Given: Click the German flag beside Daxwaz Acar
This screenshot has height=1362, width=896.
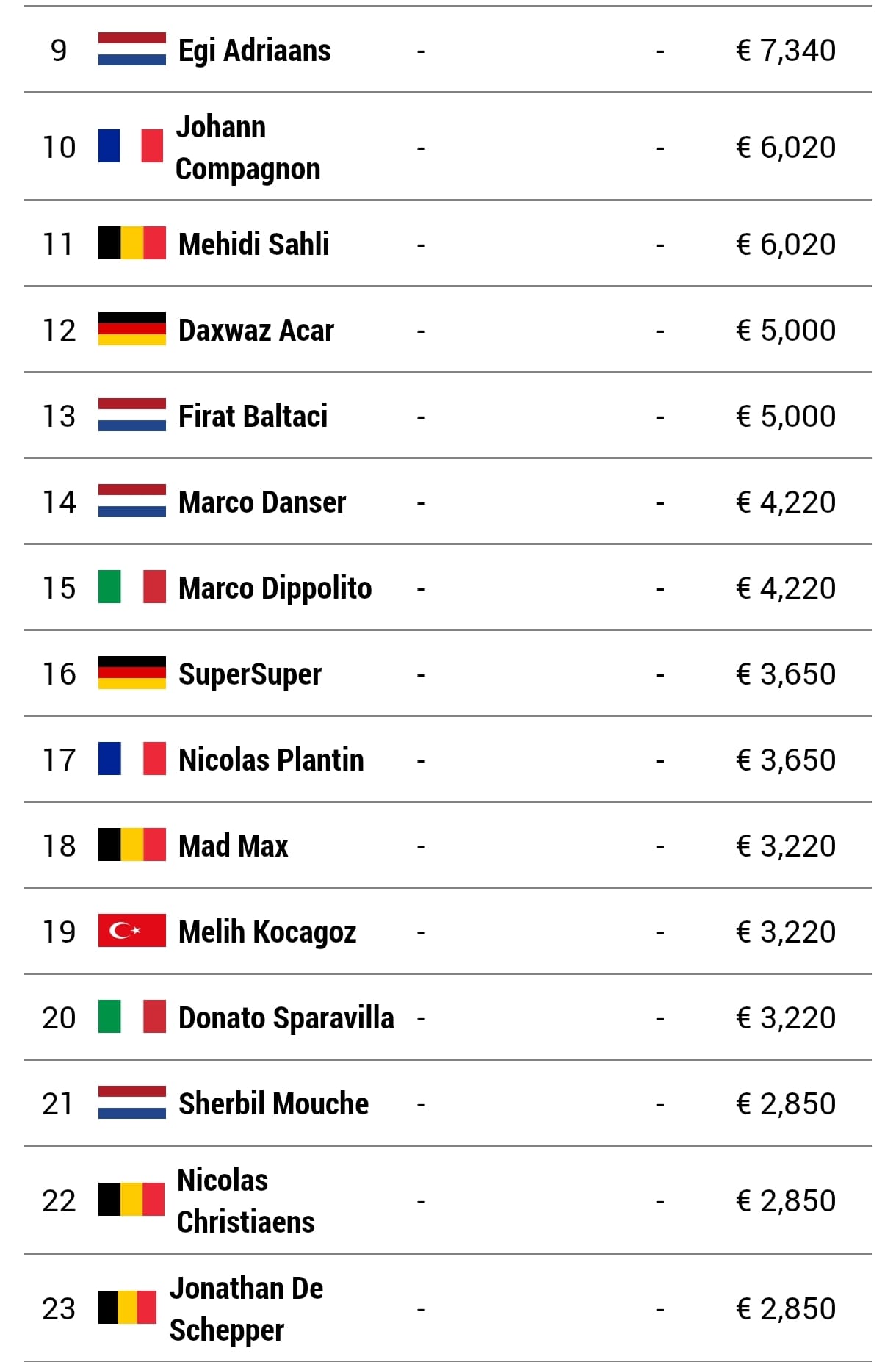Looking at the screenshot, I should pos(132,329).
